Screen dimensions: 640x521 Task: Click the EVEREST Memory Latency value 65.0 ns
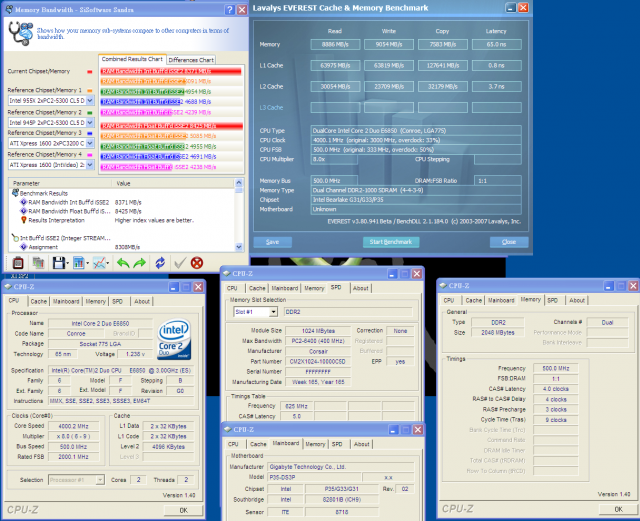pyautogui.click(x=496, y=45)
